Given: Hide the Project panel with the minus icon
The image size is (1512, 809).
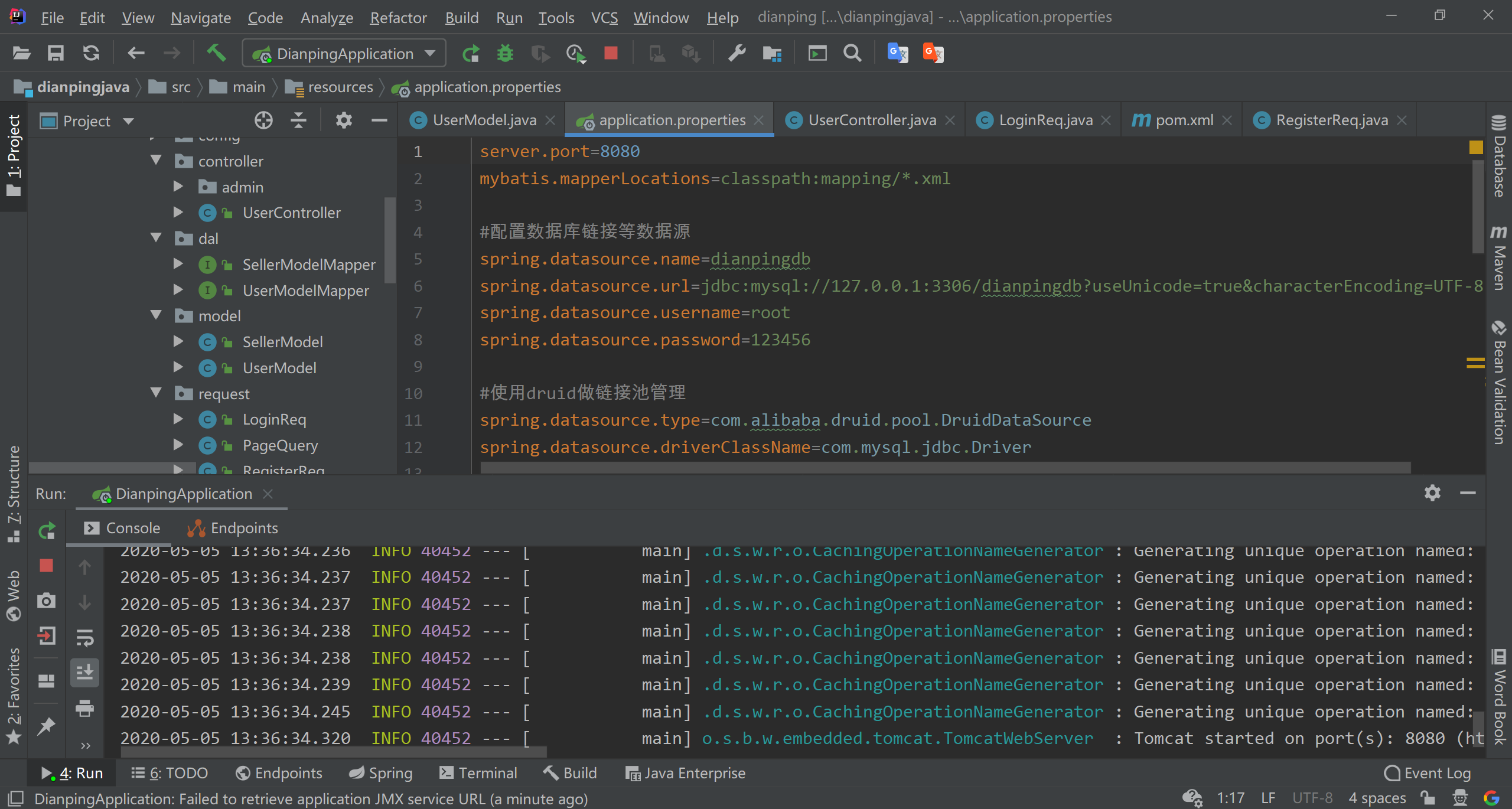Looking at the screenshot, I should click(x=379, y=120).
